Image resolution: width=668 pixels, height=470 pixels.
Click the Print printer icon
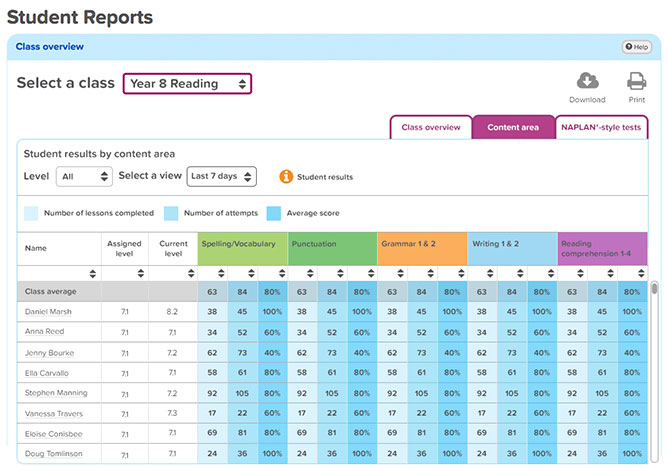pos(636,82)
